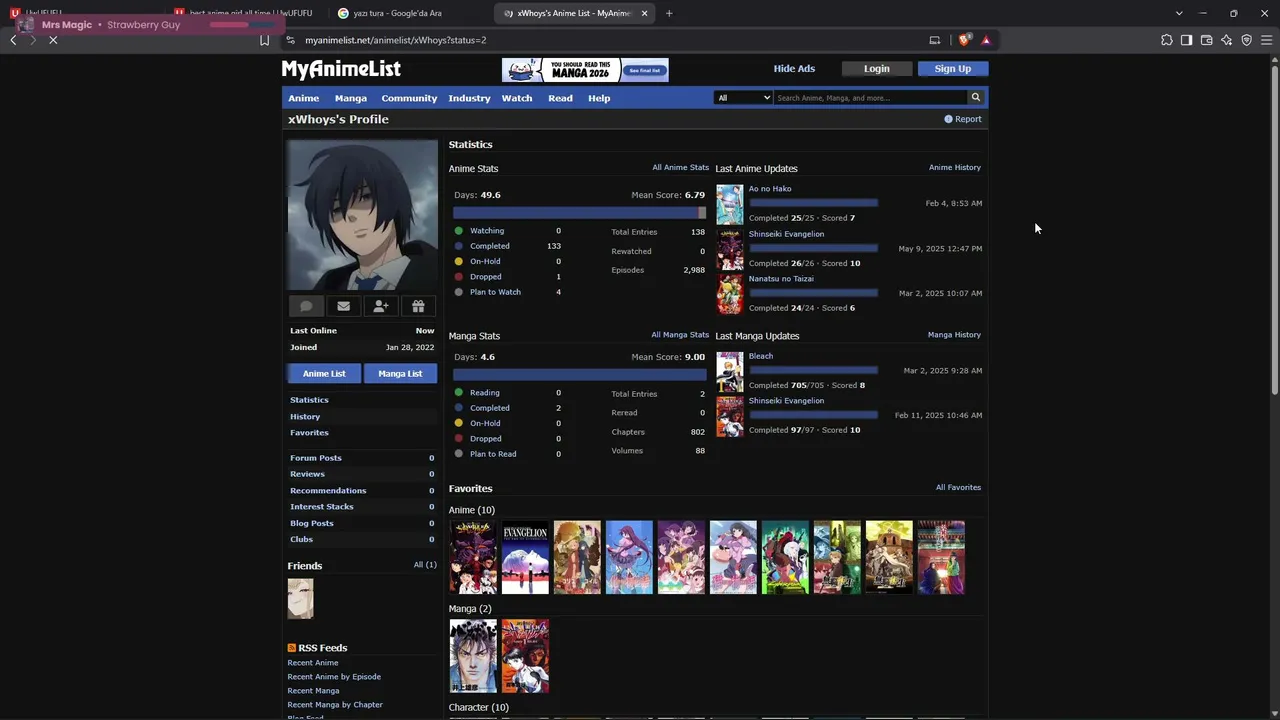This screenshot has height=720, width=1280.
Task: Click the cast screen icon in address bar
Action: tap(935, 40)
